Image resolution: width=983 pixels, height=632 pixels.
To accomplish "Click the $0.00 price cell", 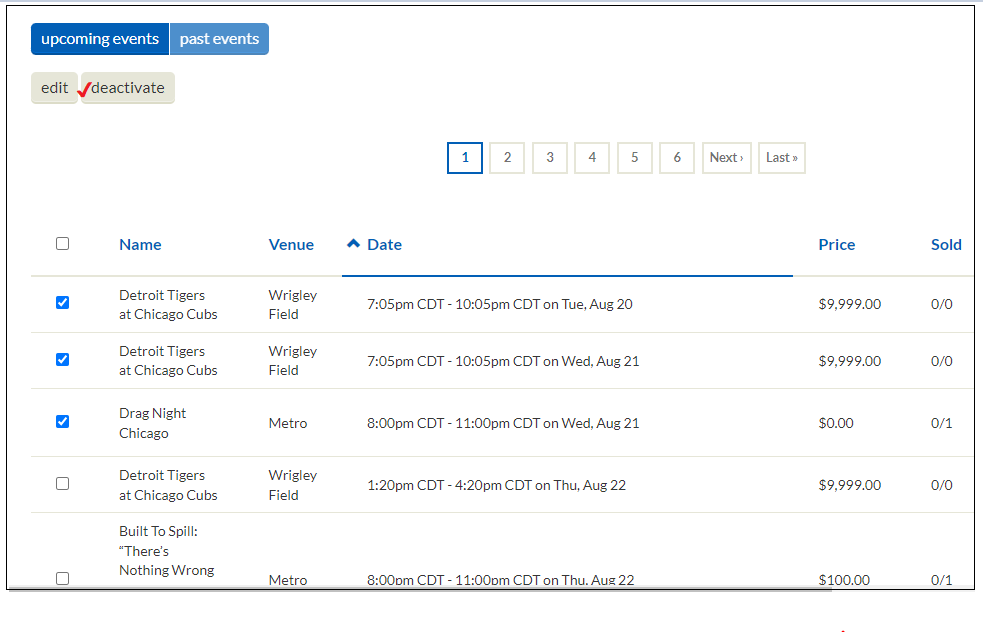I will [836, 423].
